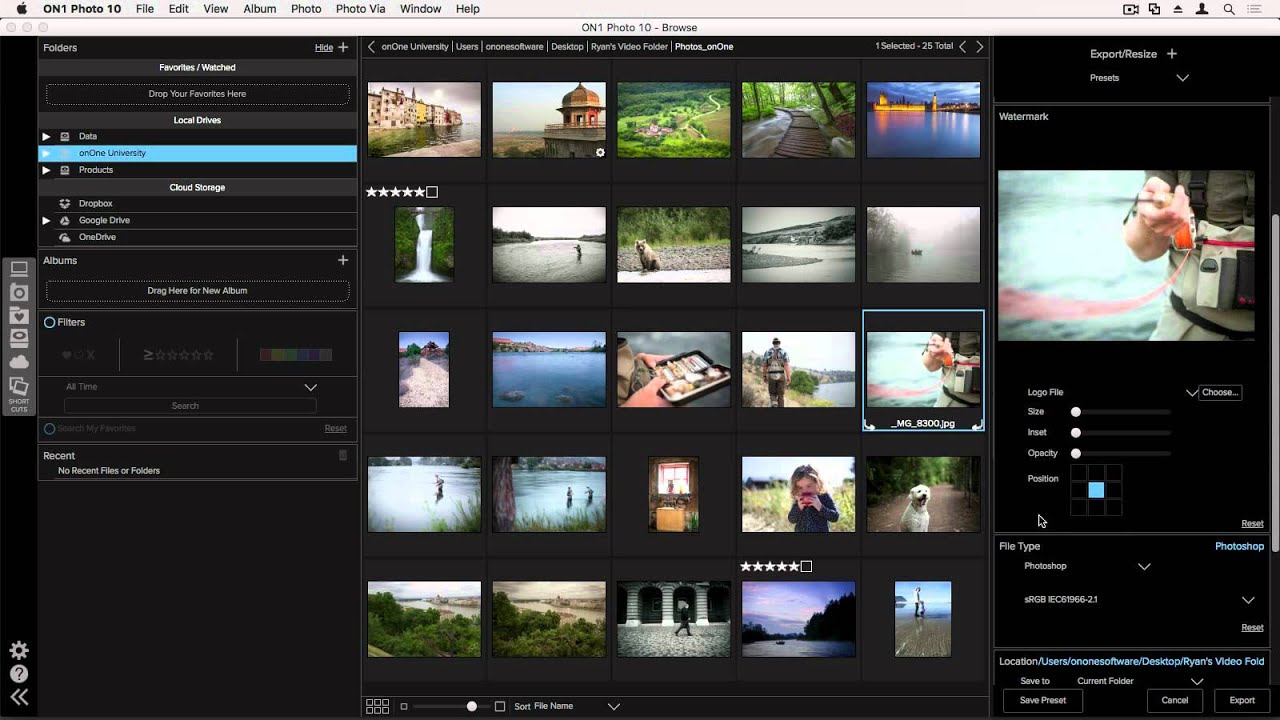
Task: Click rotate left arrow on _MG_8300.jpg thumbnail
Action: [x=870, y=425]
